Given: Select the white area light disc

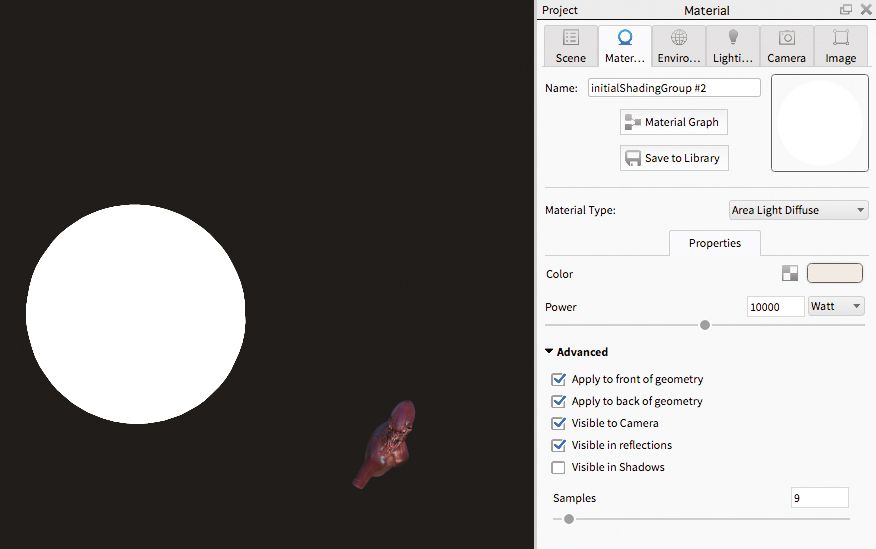Looking at the screenshot, I should 136,314.
